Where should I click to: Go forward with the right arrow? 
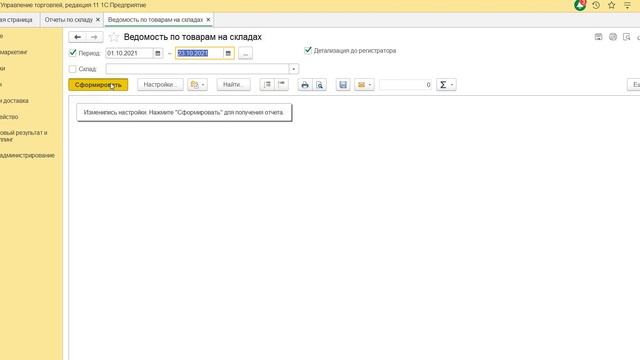pyautogui.click(x=94, y=37)
